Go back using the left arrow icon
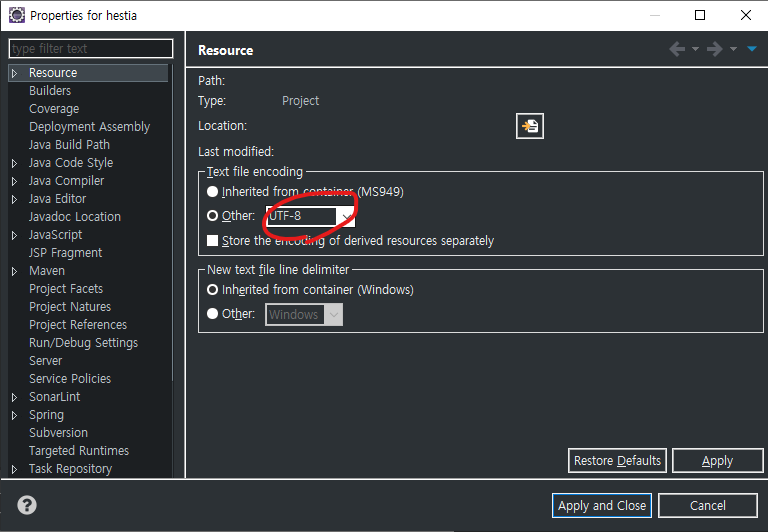768x532 pixels. (677, 49)
